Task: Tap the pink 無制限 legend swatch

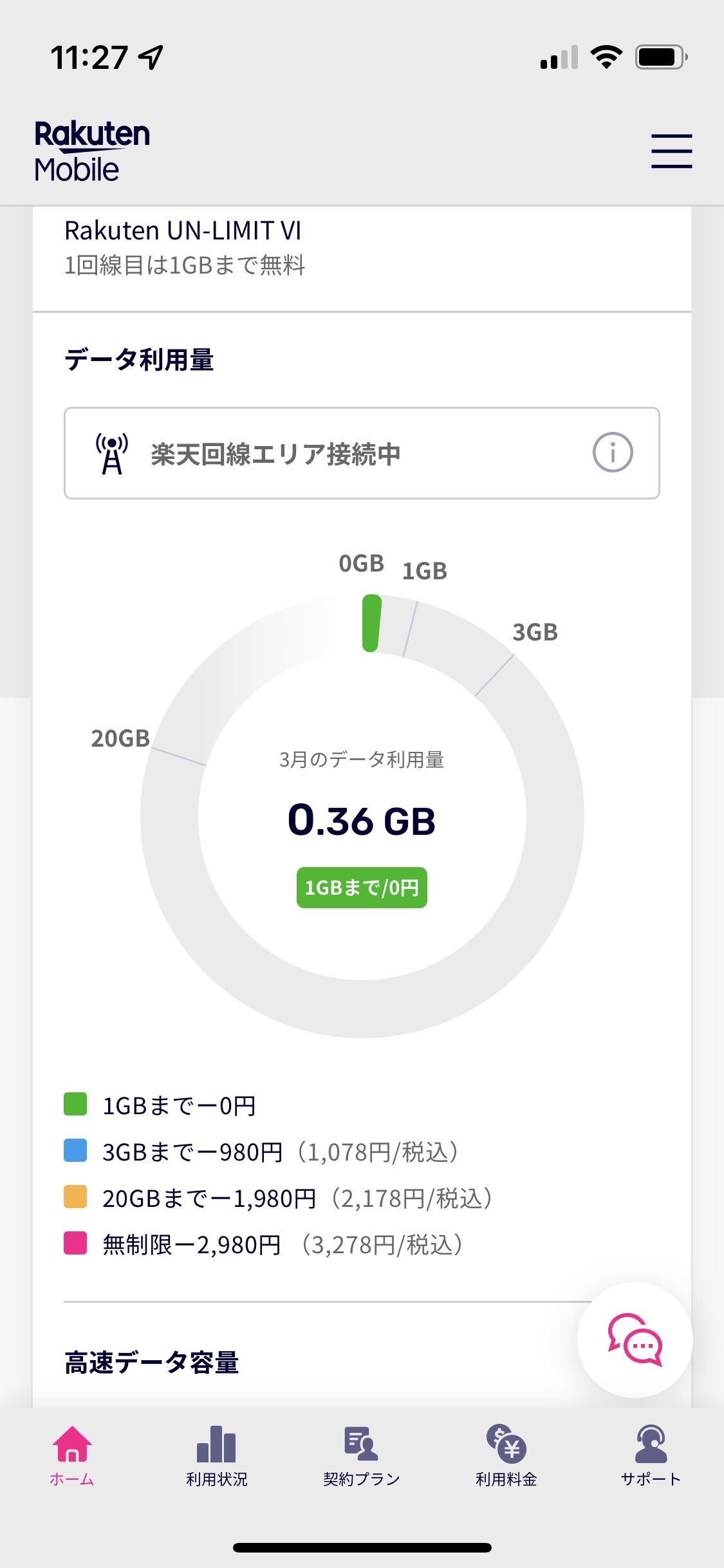Action: click(75, 1243)
